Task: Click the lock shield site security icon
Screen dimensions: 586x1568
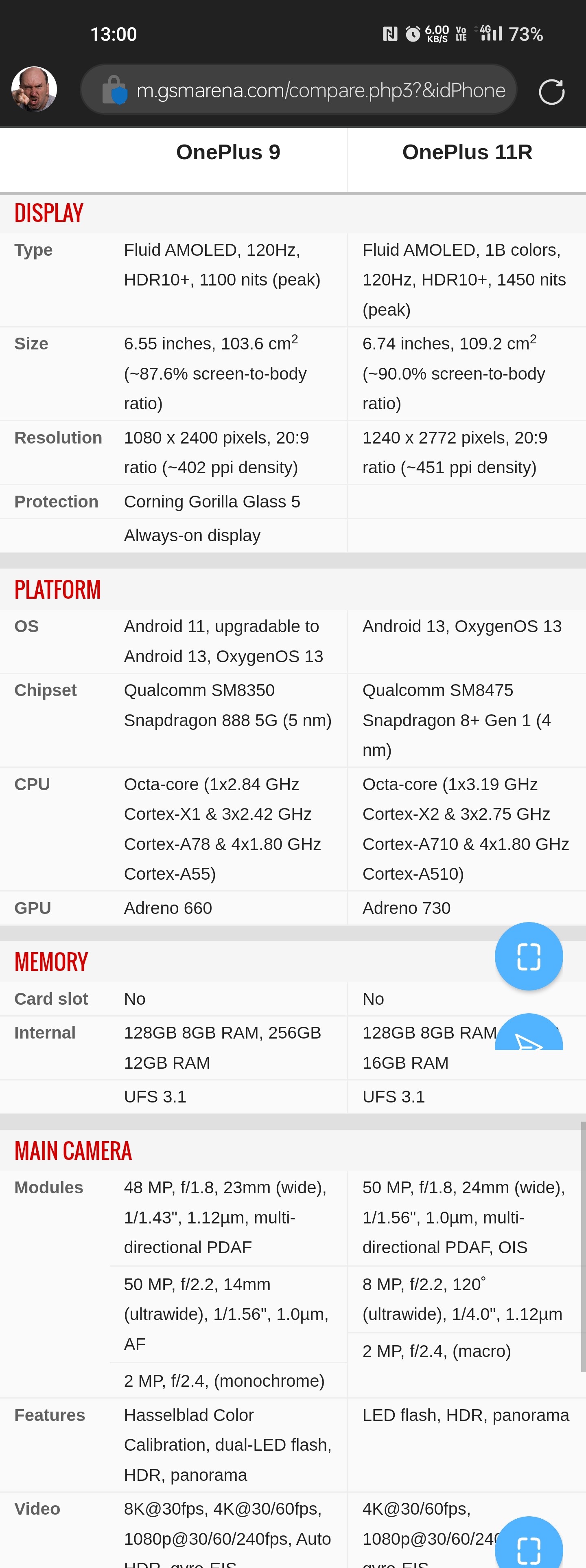Action: [114, 90]
